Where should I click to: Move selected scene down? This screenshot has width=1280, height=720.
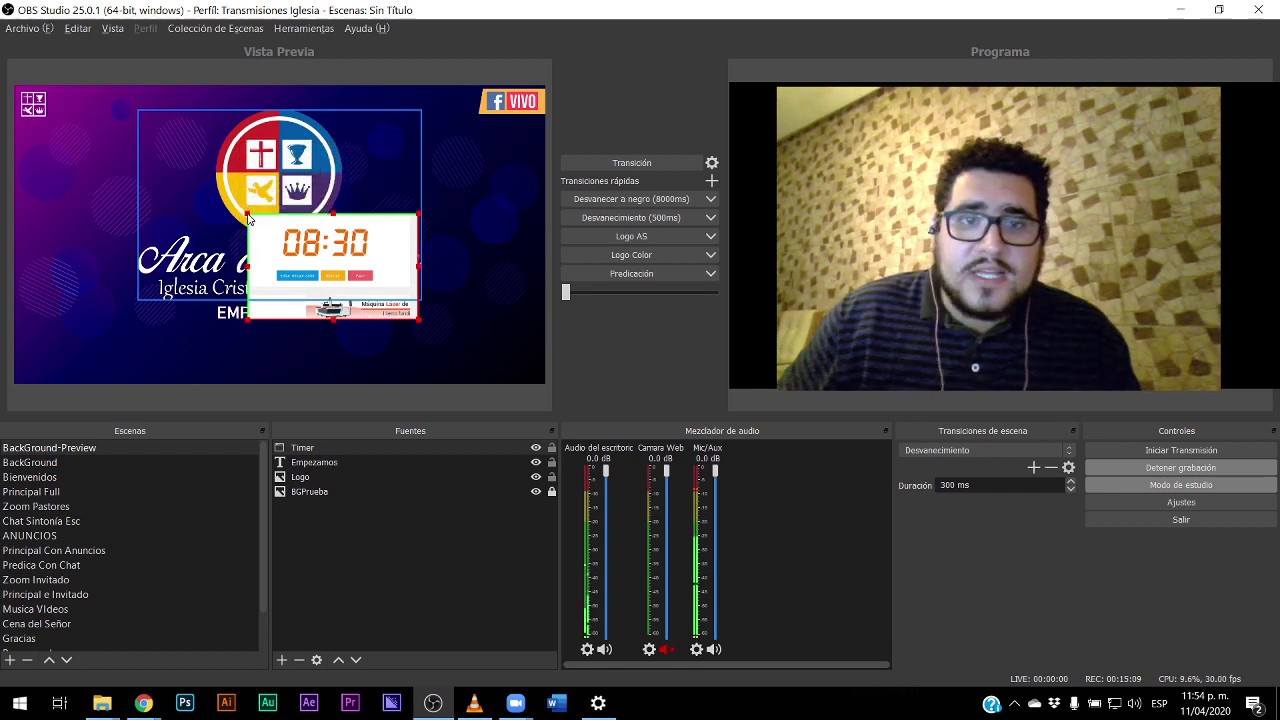66,660
